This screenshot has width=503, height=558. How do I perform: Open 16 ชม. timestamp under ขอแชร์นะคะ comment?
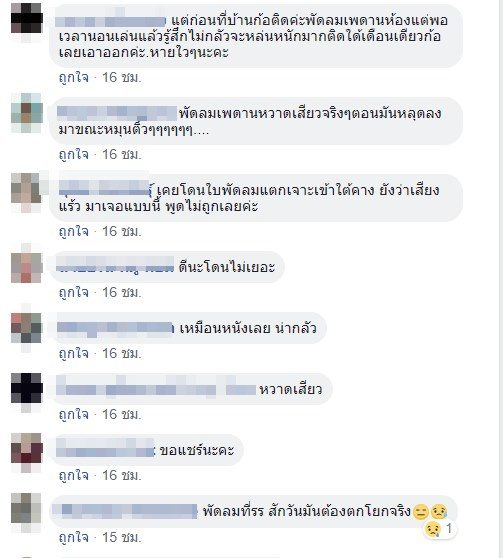[x=122, y=475]
